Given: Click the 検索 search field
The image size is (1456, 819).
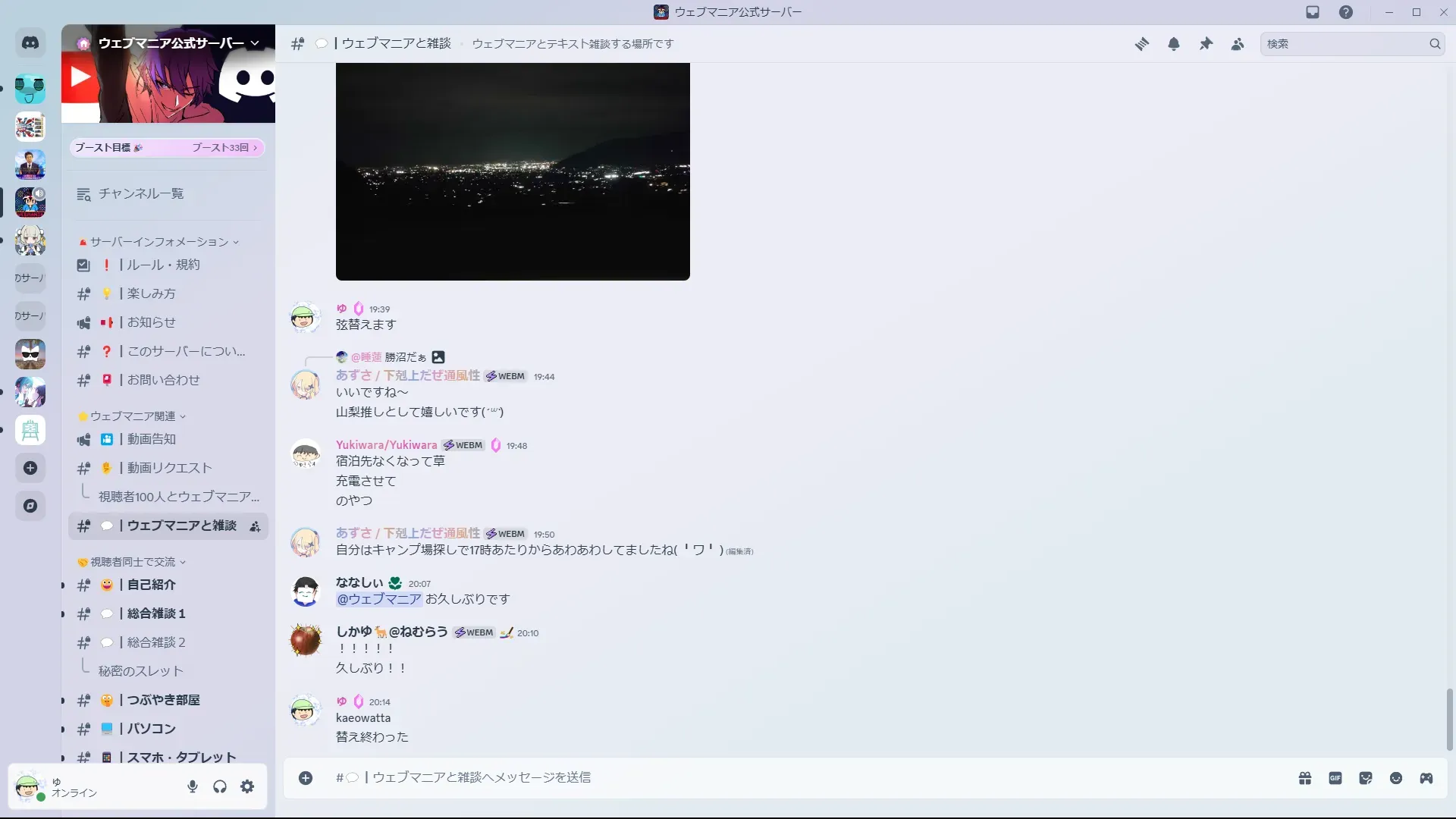Looking at the screenshot, I should click(1342, 44).
